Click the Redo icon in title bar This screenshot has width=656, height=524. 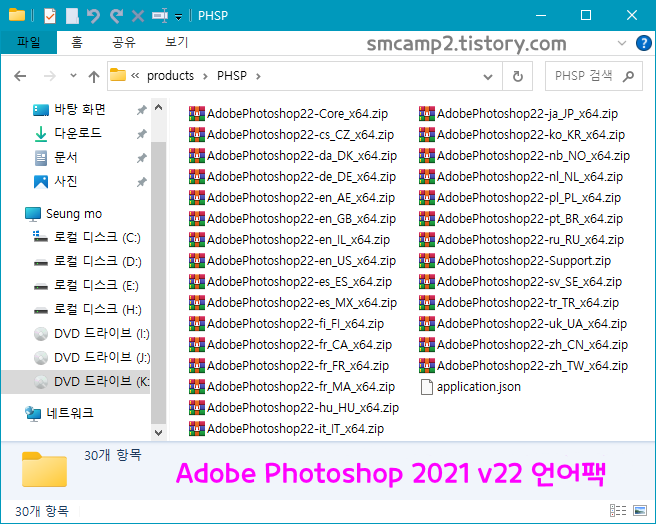click(116, 16)
